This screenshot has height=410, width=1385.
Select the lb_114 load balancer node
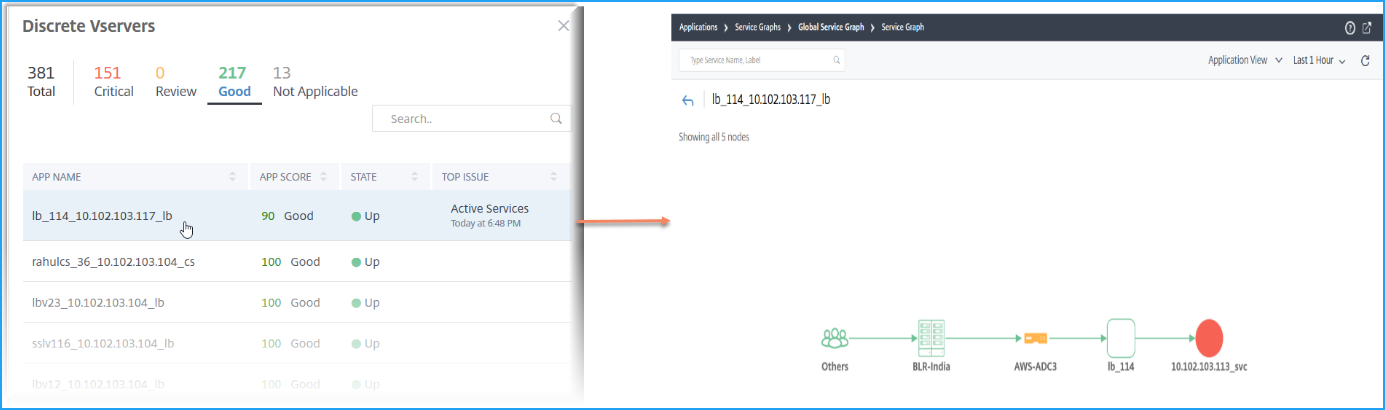[x=1122, y=340]
